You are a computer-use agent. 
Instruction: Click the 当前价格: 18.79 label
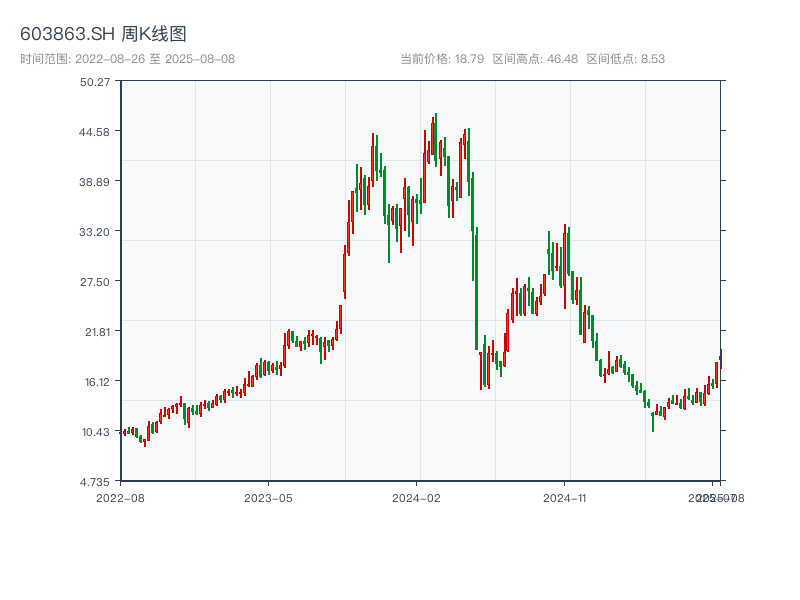coord(442,59)
